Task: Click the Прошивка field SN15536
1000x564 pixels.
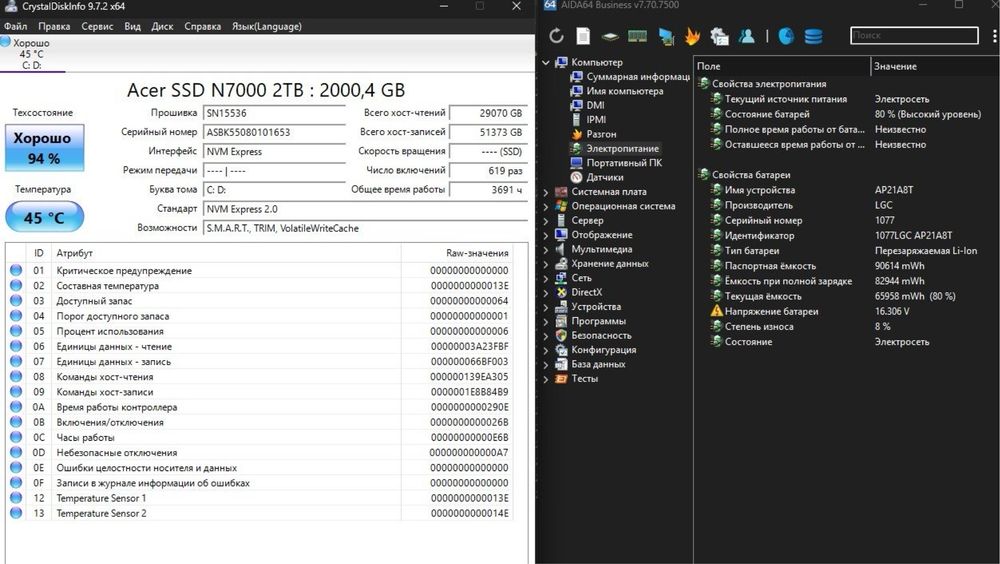Action: [274, 113]
